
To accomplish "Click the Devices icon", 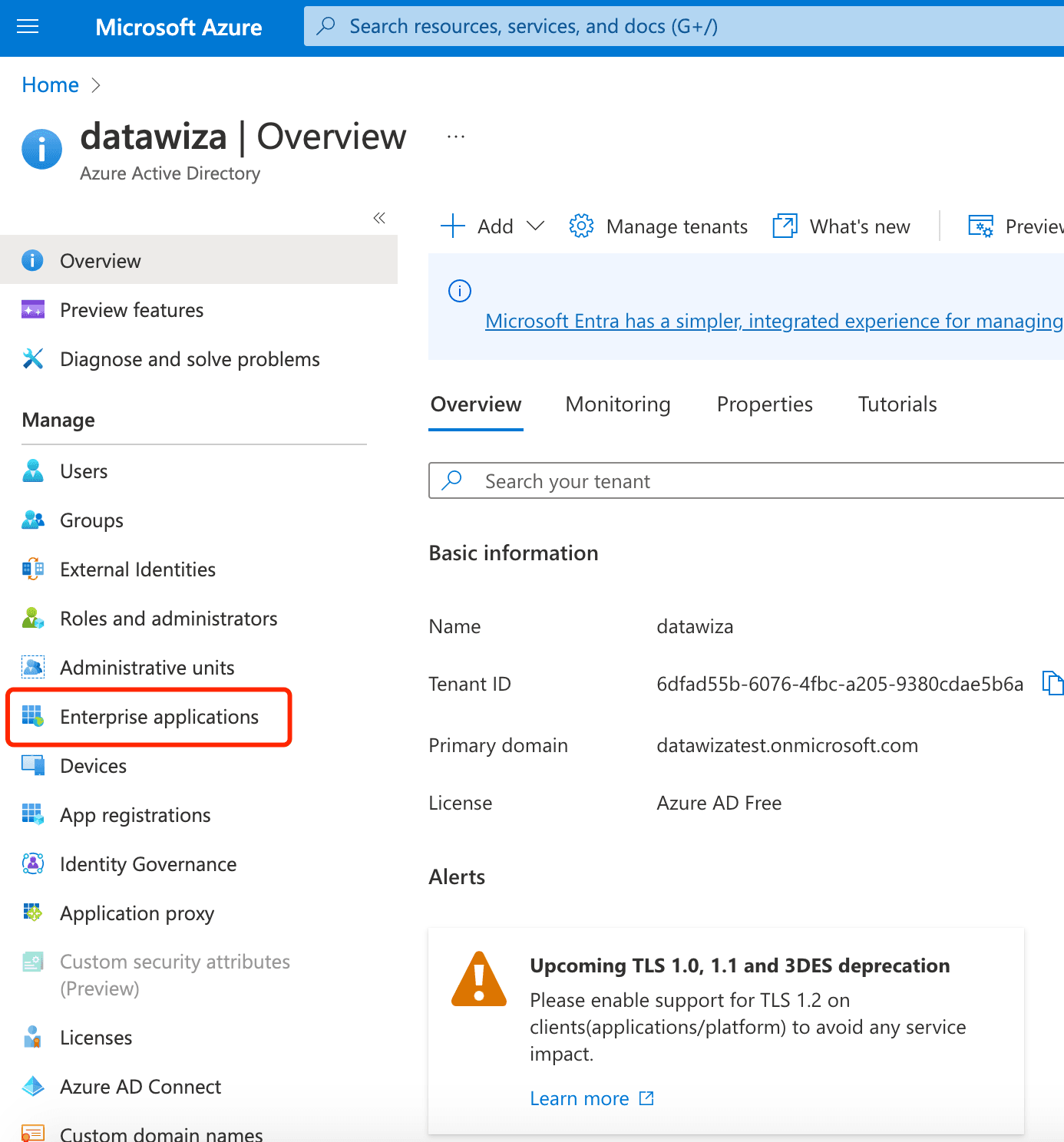I will click(x=33, y=765).
